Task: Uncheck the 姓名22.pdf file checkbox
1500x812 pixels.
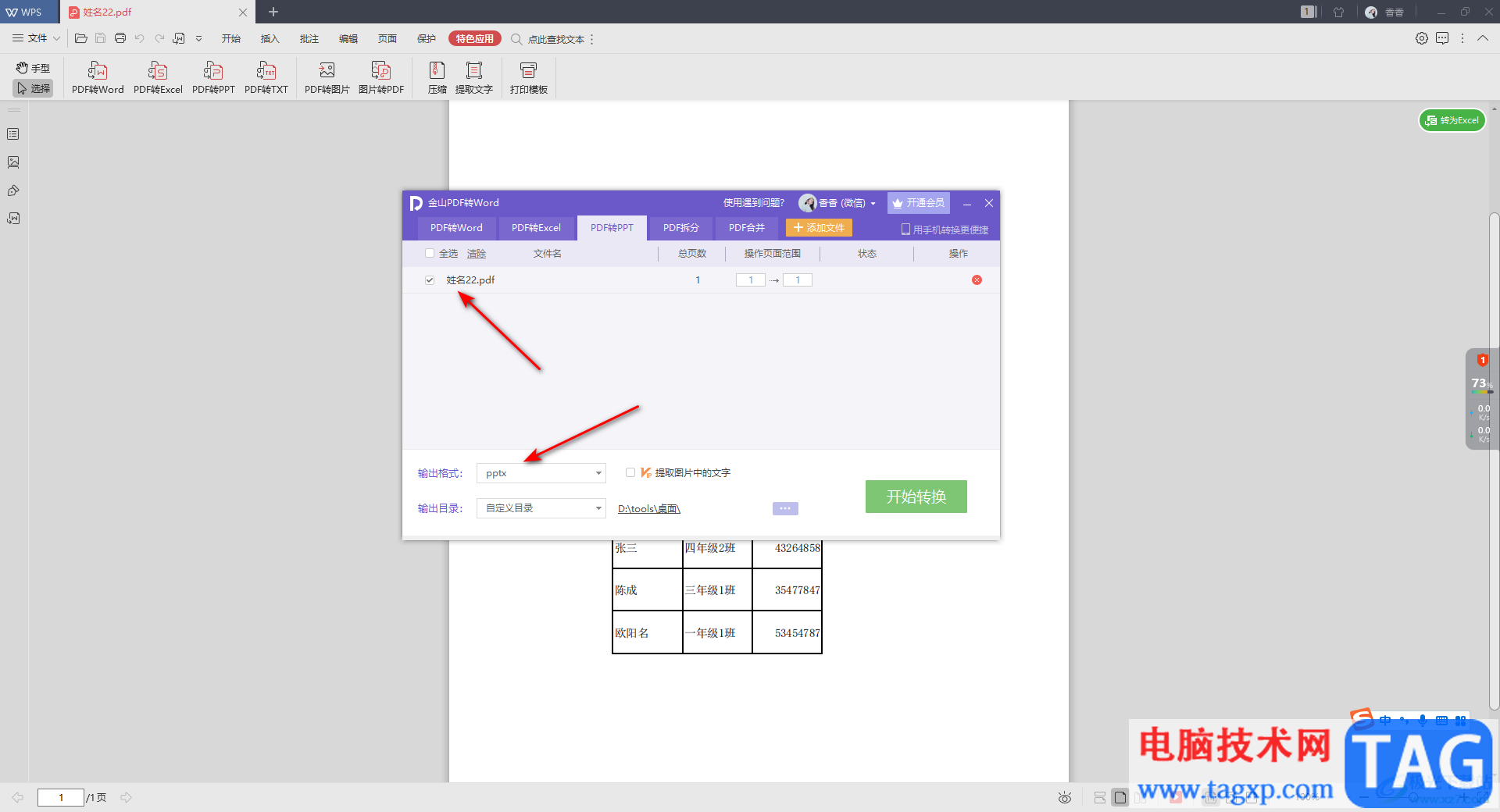Action: (x=430, y=280)
